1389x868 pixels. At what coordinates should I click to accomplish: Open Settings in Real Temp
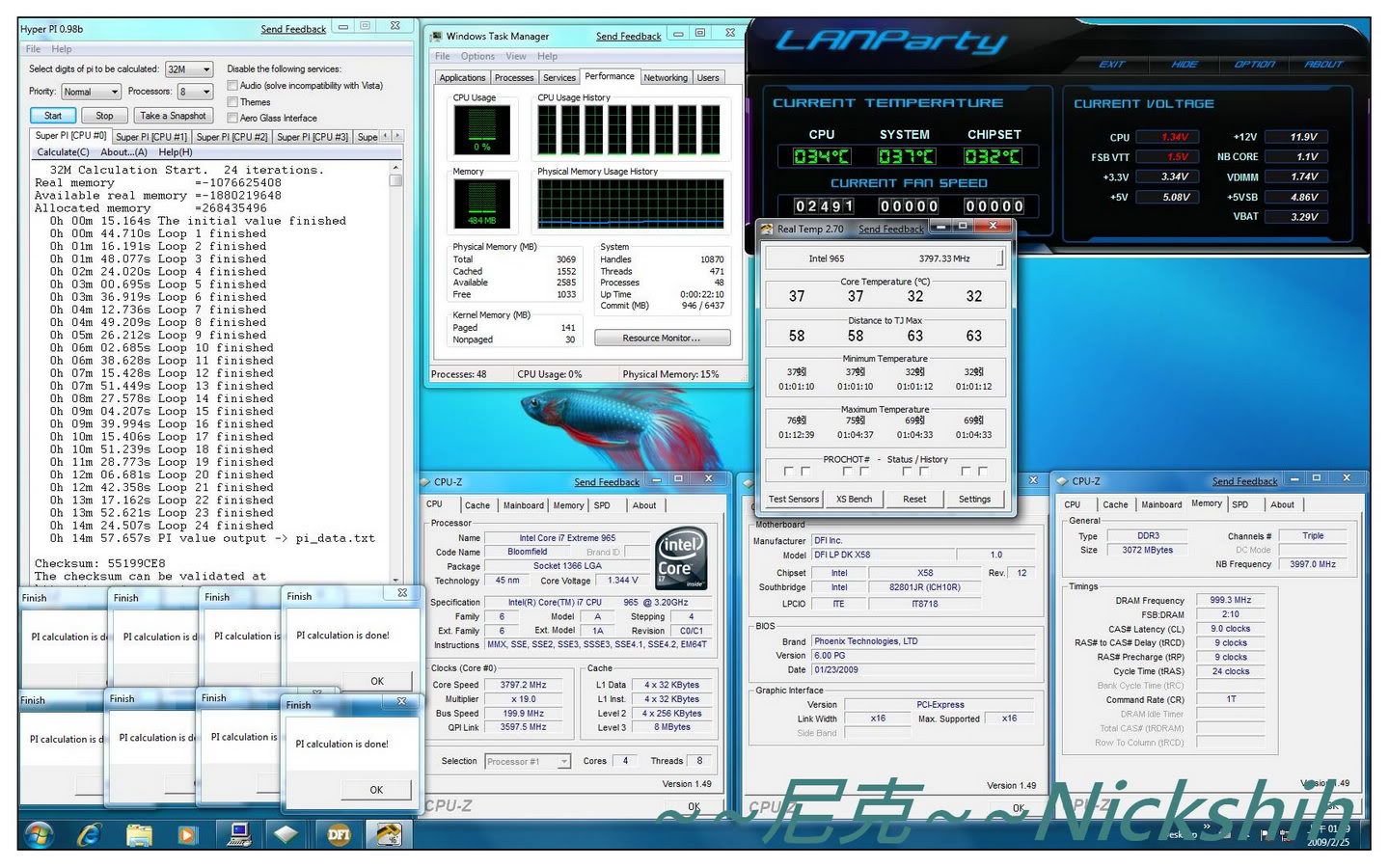(974, 499)
